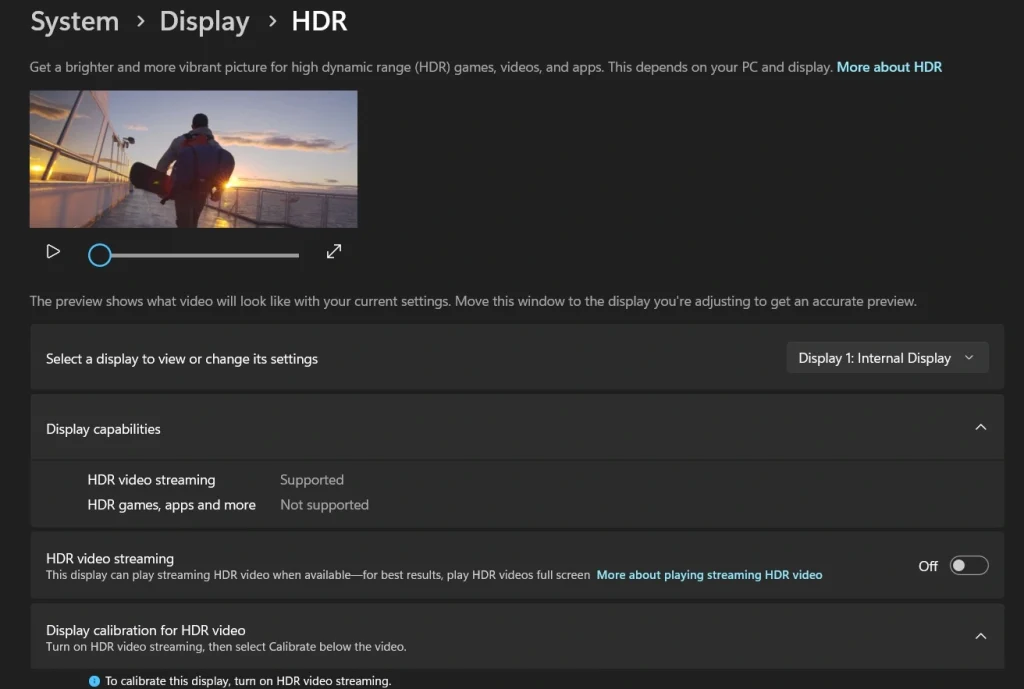Open the display selection dropdown
This screenshot has height=689, width=1024.
tap(886, 357)
